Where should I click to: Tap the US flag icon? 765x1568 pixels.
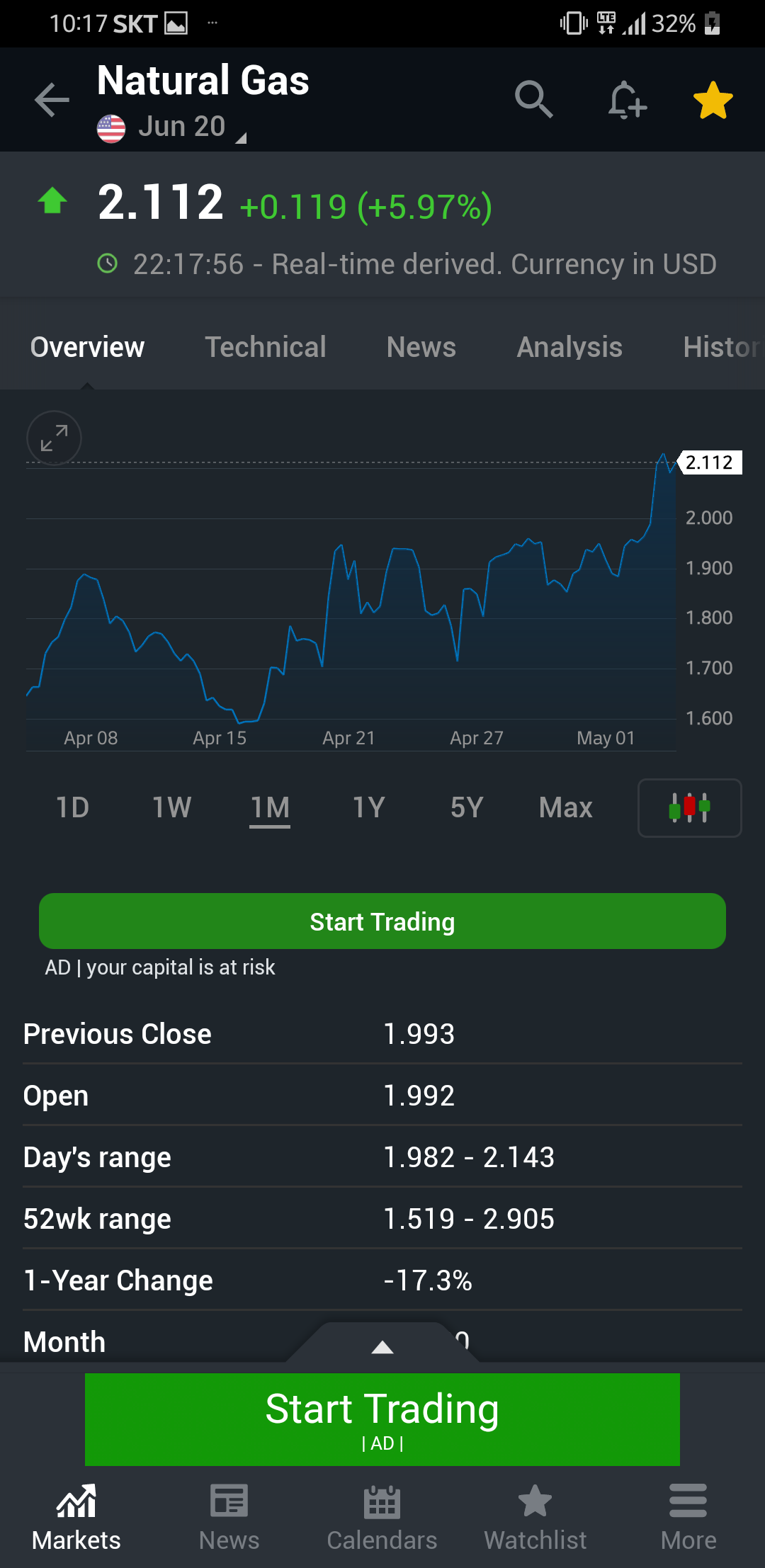tap(111, 128)
